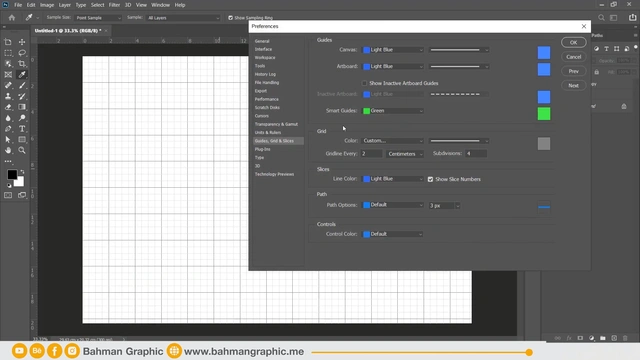Screen dimensions: 640x360
Task: Click the OK button
Action: [573, 42]
